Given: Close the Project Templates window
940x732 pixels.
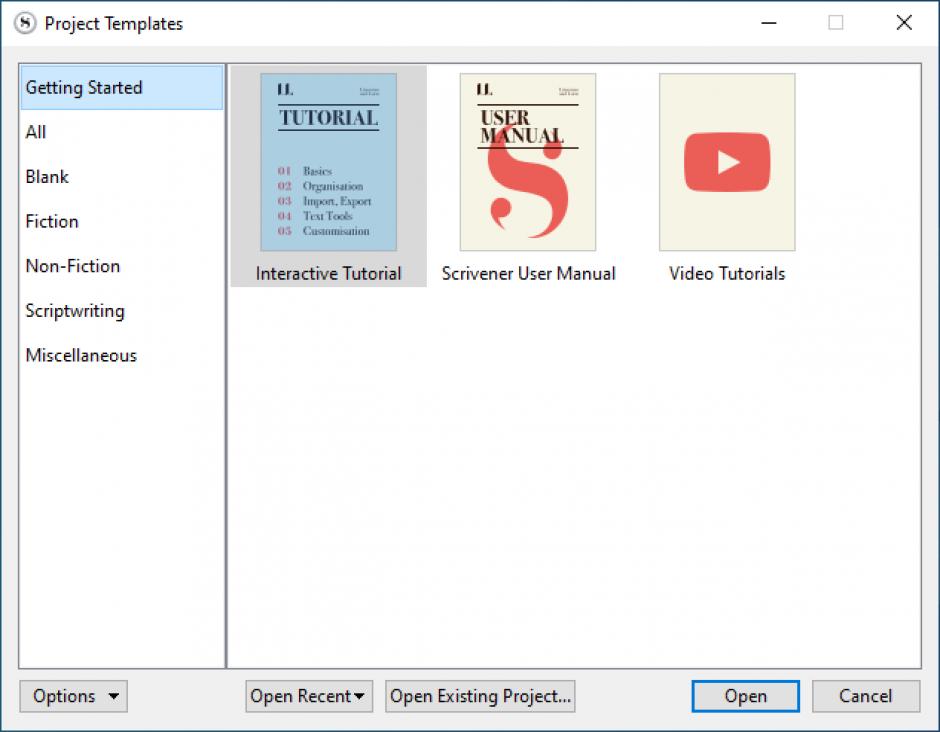Looking at the screenshot, I should click(904, 23).
